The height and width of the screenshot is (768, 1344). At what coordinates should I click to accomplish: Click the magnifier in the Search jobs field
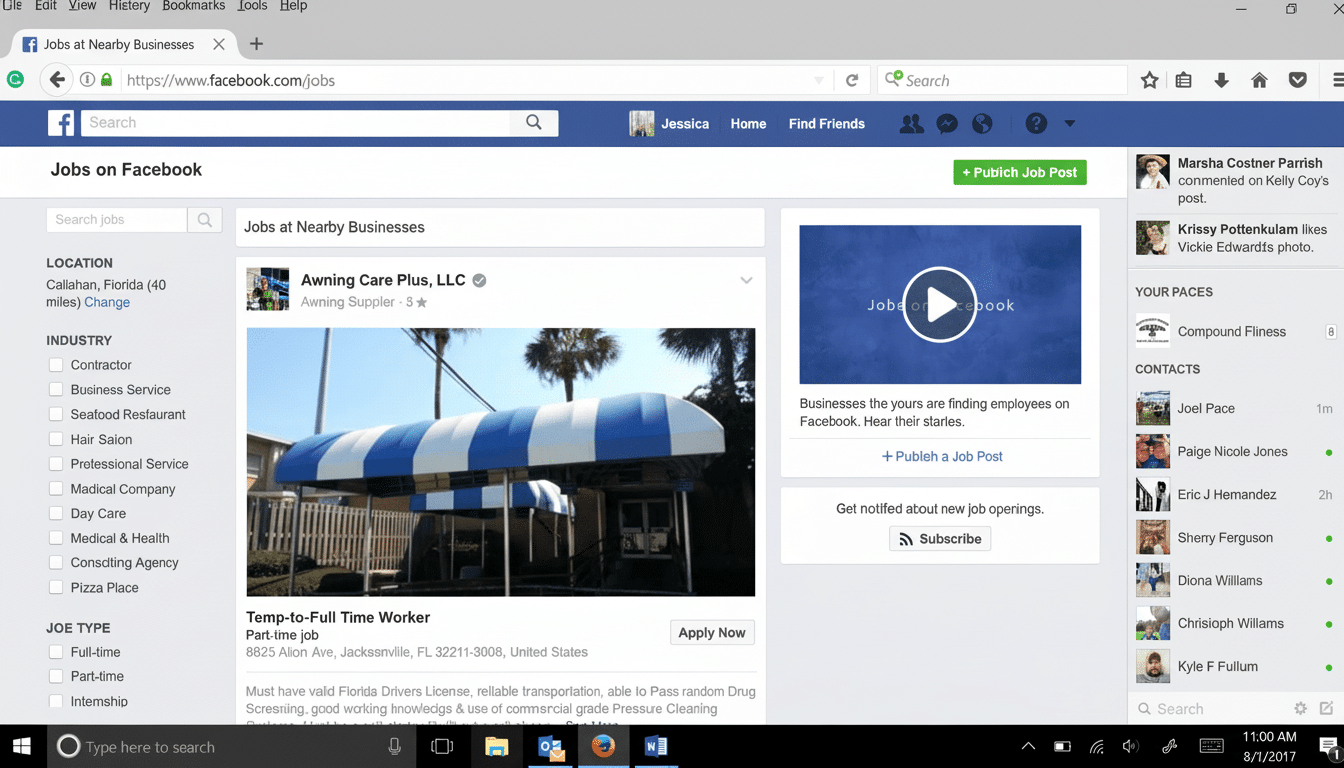(x=204, y=219)
